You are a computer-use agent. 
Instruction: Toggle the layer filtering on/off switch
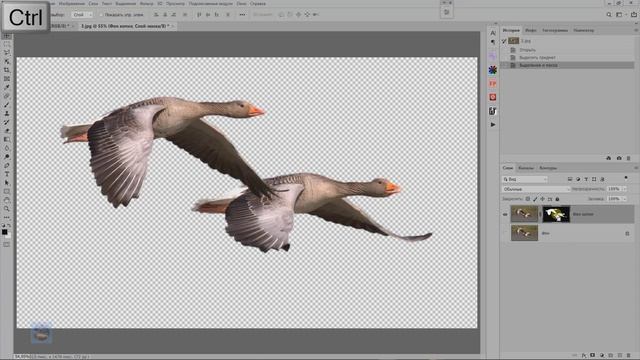pyautogui.click(x=626, y=178)
